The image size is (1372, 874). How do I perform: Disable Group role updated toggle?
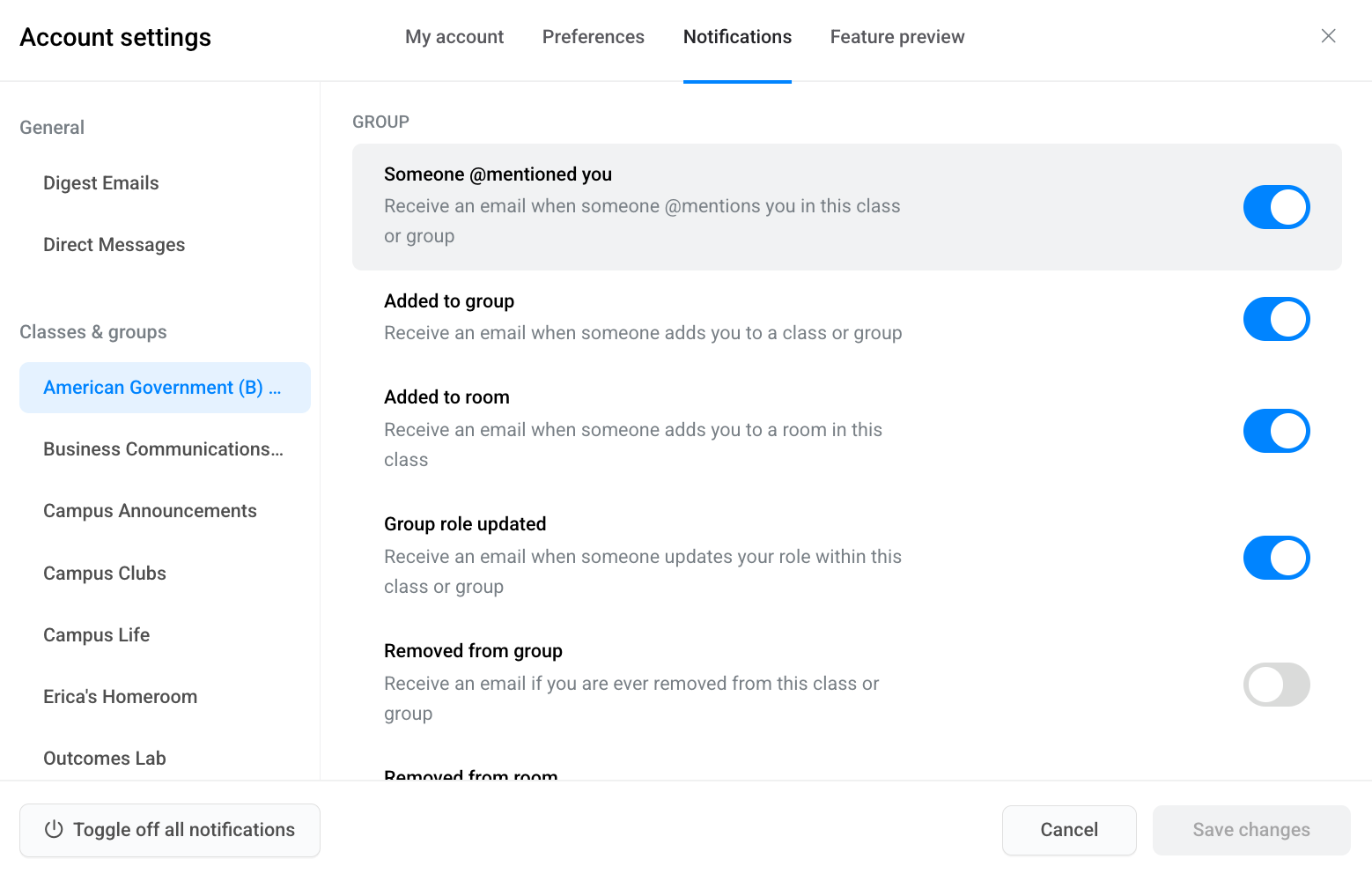pos(1276,558)
